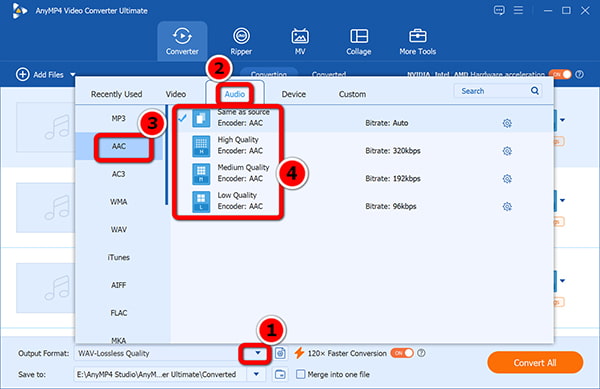Open first file's format dropdown arrow
The height and width of the screenshot is (389, 600).
pyautogui.click(x=562, y=120)
